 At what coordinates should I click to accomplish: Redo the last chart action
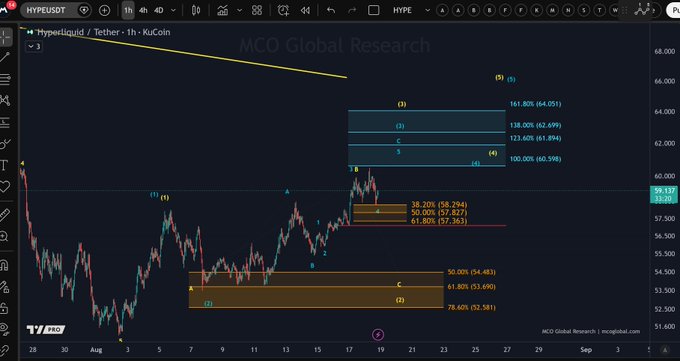click(352, 10)
